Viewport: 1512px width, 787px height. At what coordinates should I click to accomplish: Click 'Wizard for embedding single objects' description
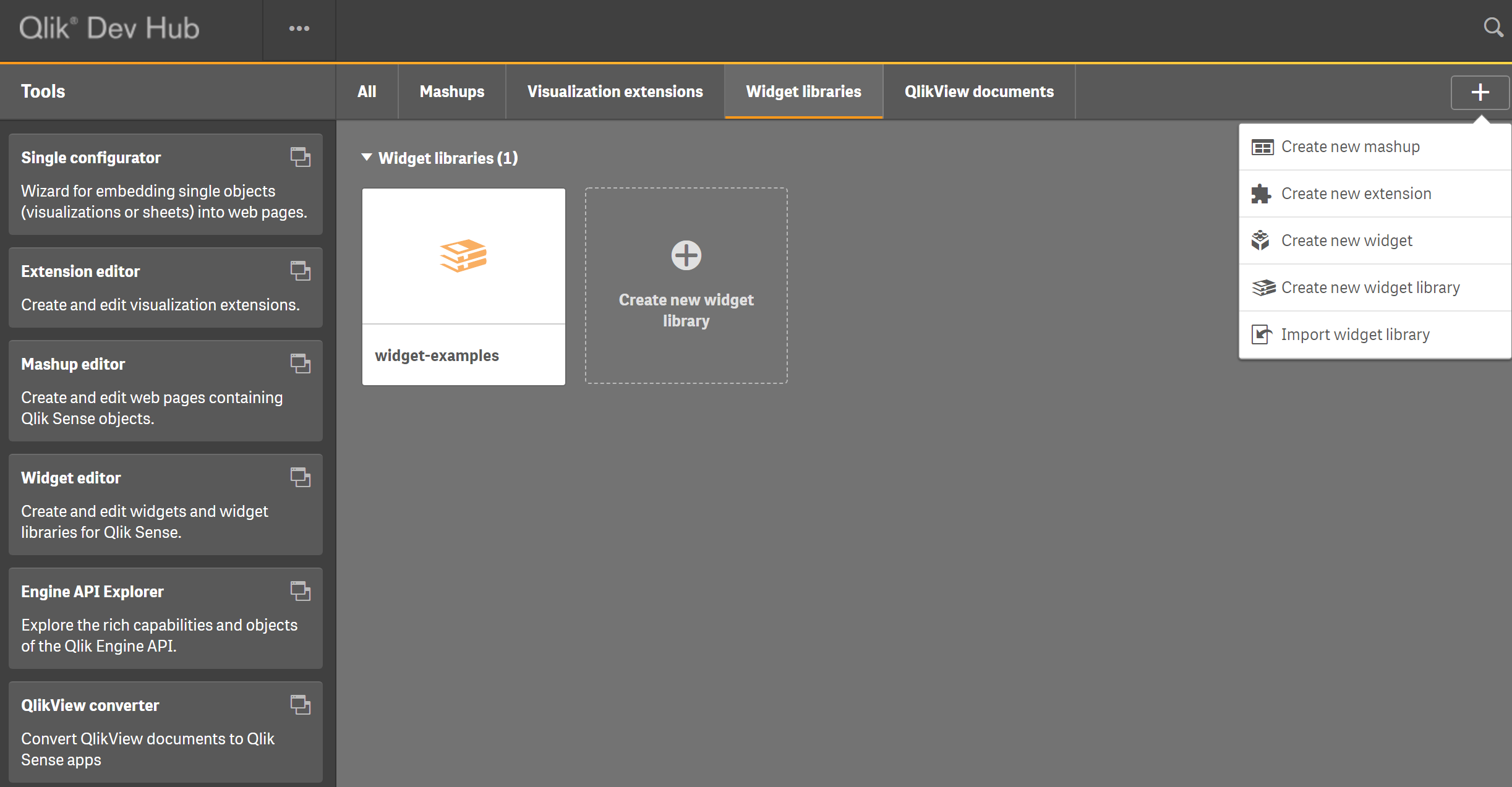click(x=164, y=202)
